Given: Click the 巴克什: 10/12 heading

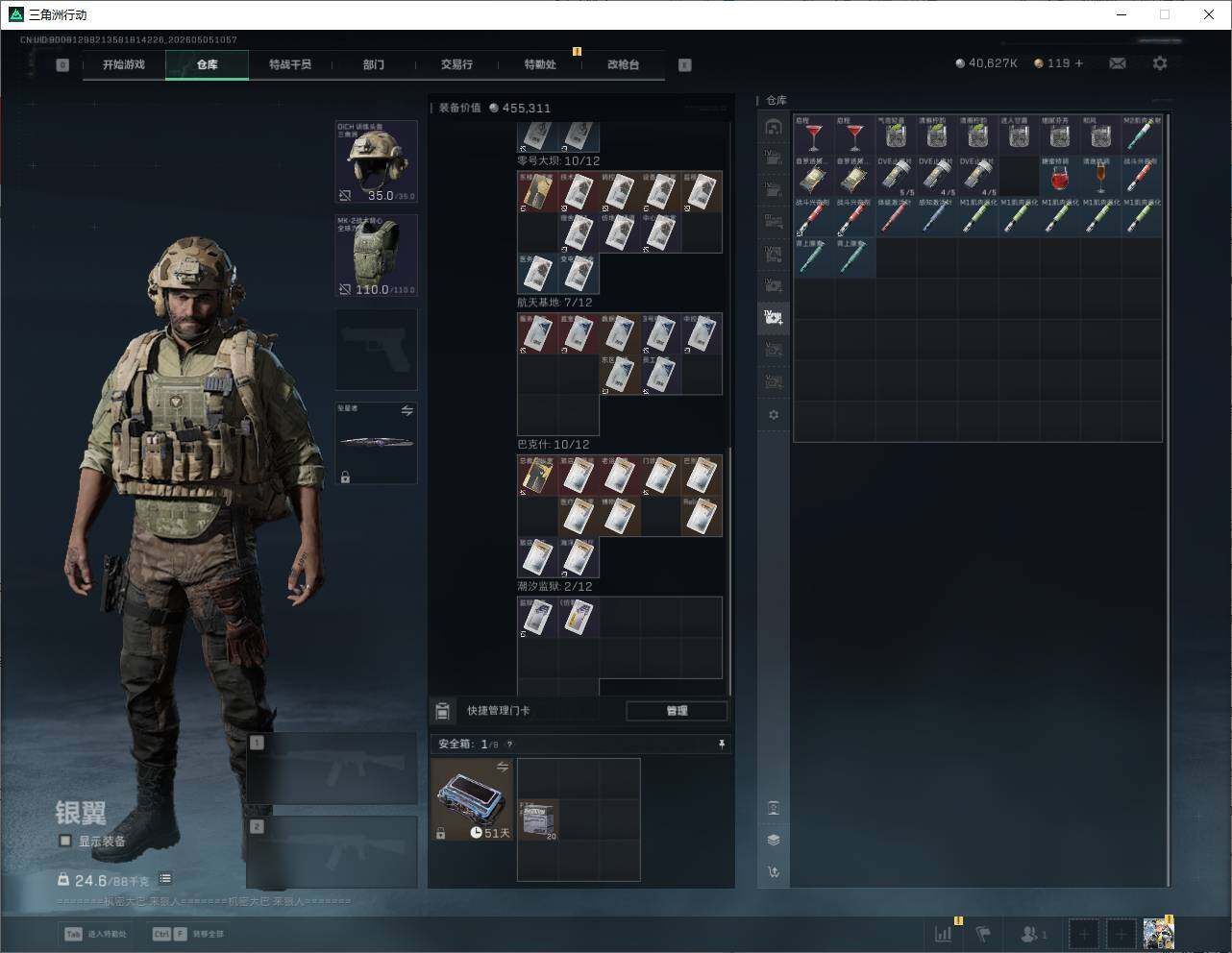Looking at the screenshot, I should click(554, 445).
